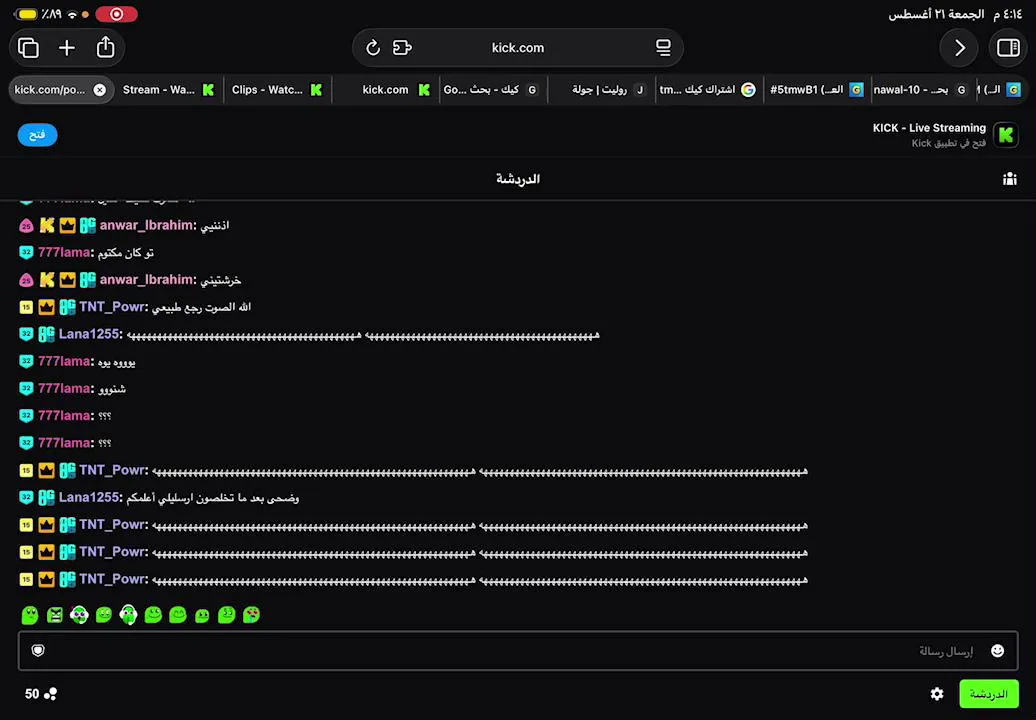Tap the OG badge beside Lana1255 وضحى message
This screenshot has height=720, width=1036.
pos(46,497)
